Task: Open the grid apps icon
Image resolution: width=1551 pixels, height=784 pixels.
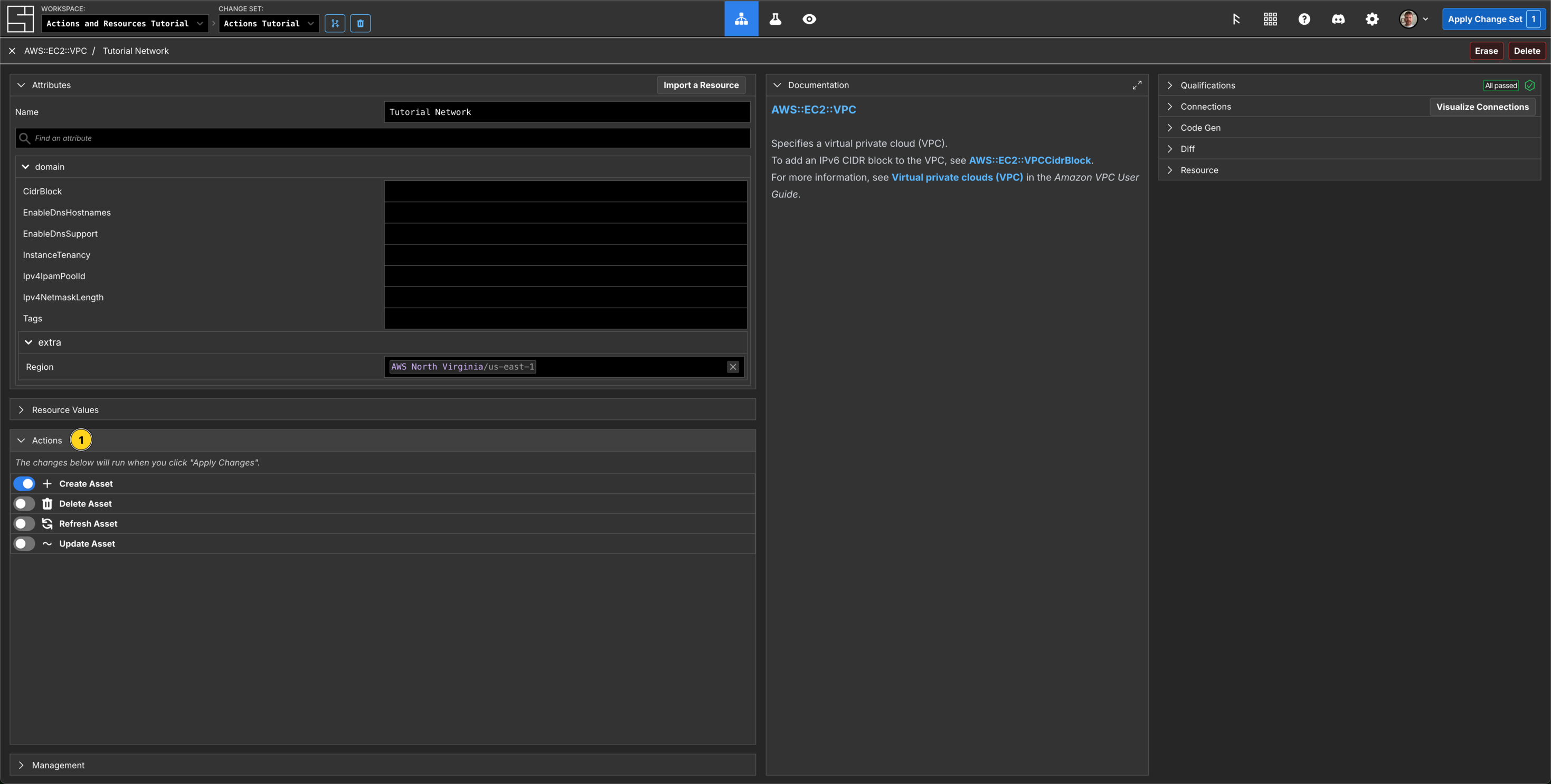Action: (x=1271, y=19)
